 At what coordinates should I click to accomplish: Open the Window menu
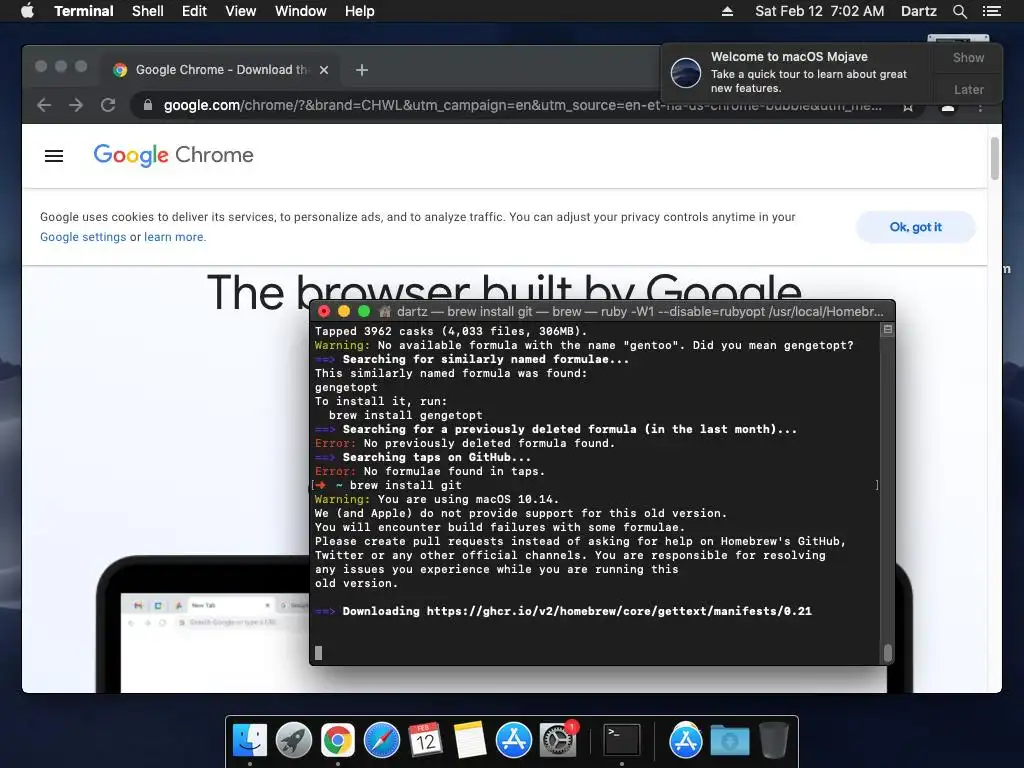click(300, 11)
